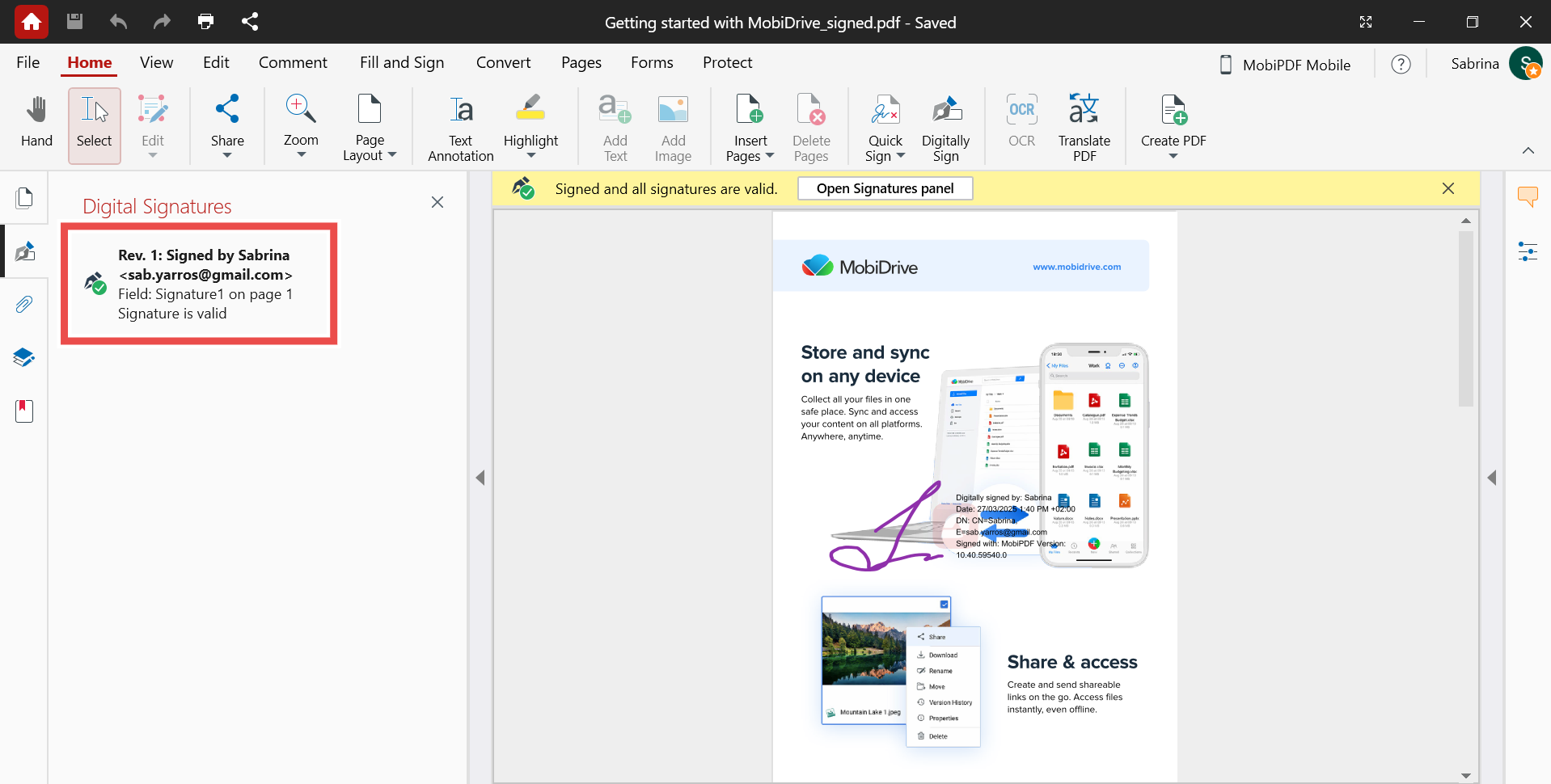Click the Text Annotation tool

pyautogui.click(x=461, y=127)
